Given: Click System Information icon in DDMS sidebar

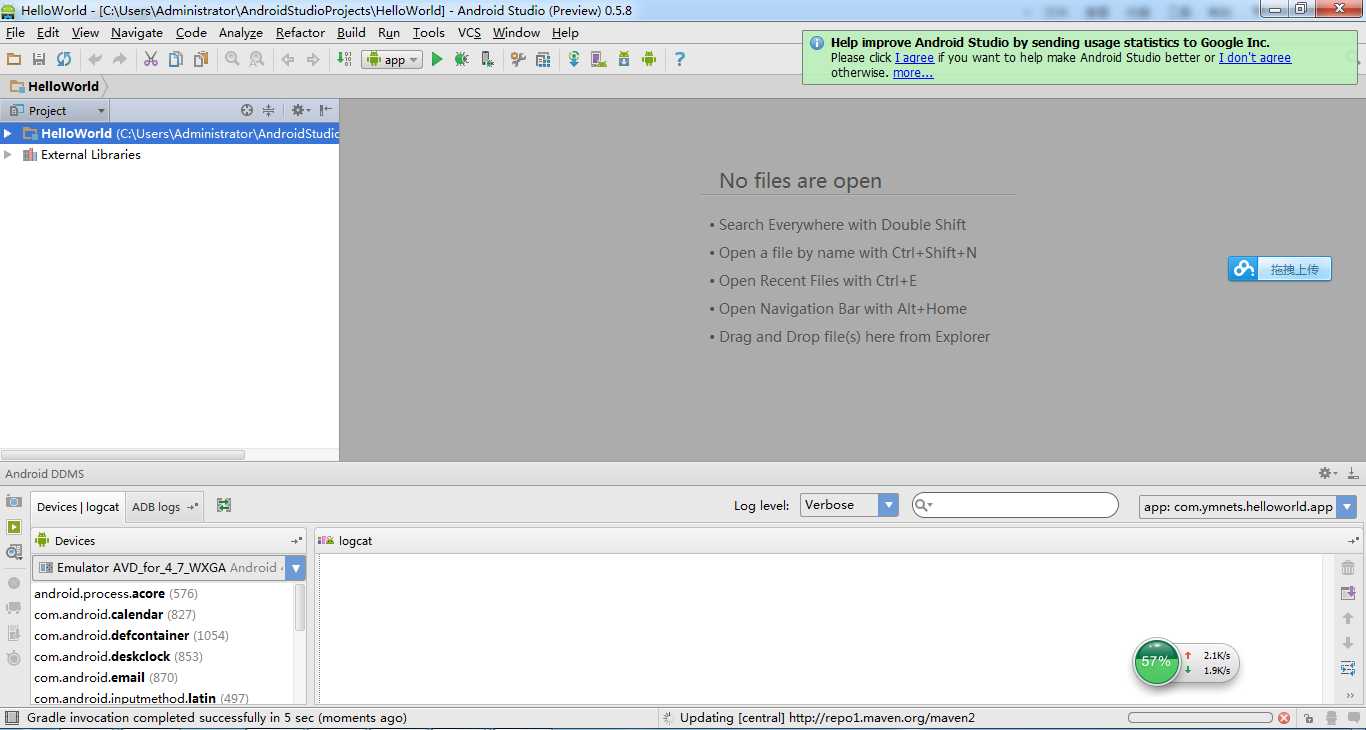Looking at the screenshot, I should 14,552.
